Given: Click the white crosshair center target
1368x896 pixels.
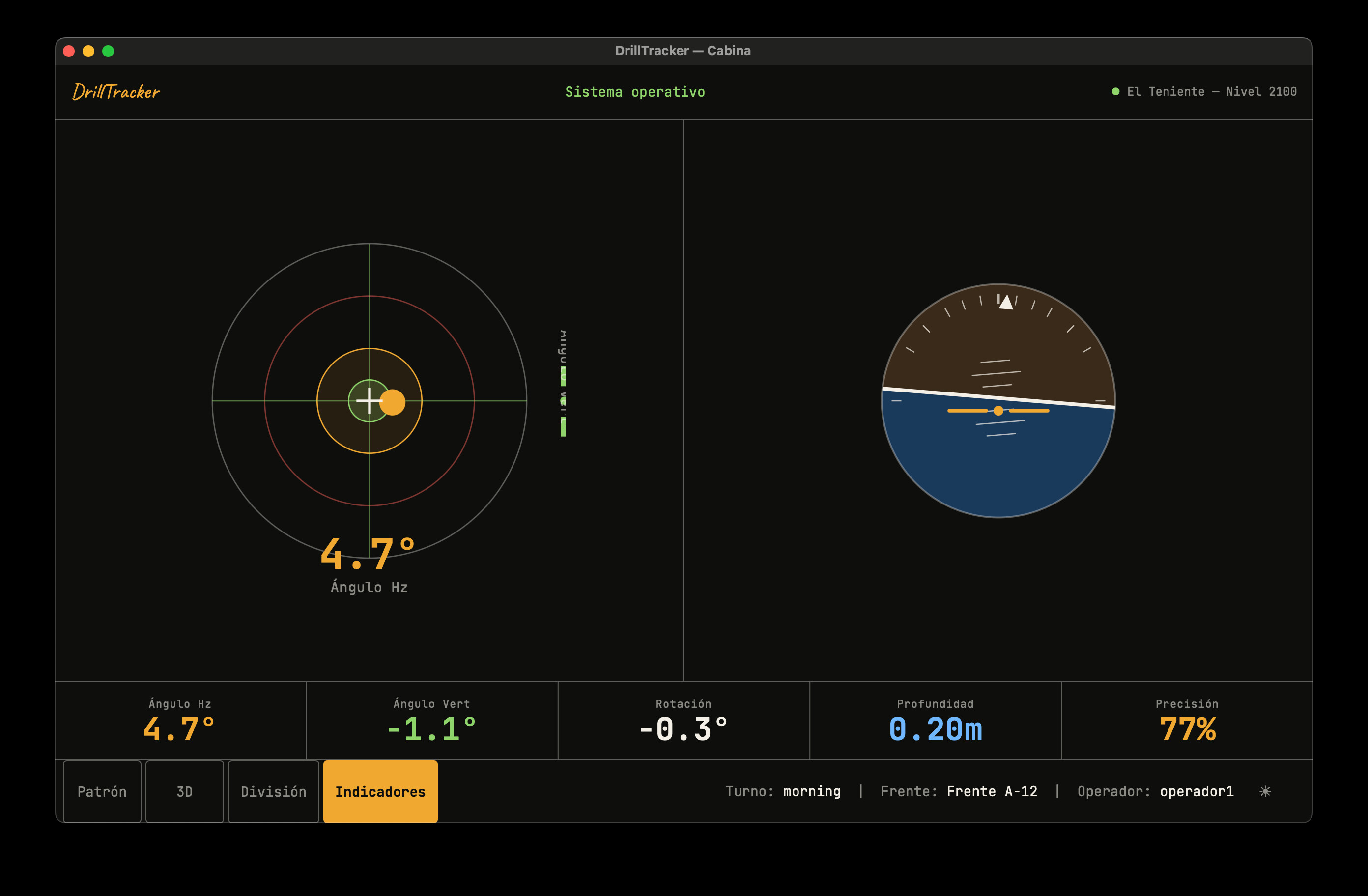Looking at the screenshot, I should click(x=369, y=400).
